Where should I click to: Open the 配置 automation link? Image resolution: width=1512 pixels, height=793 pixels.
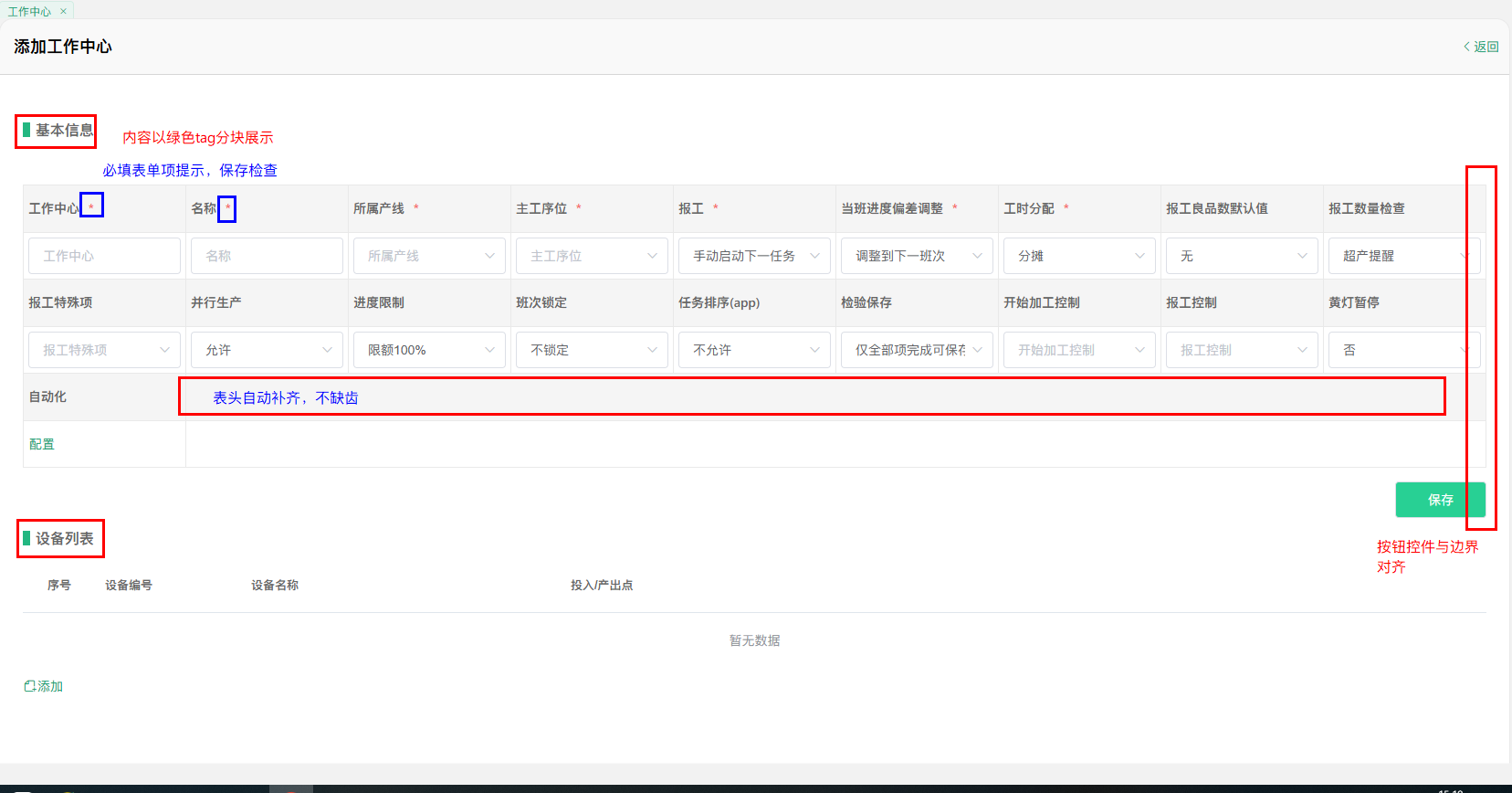click(42, 444)
